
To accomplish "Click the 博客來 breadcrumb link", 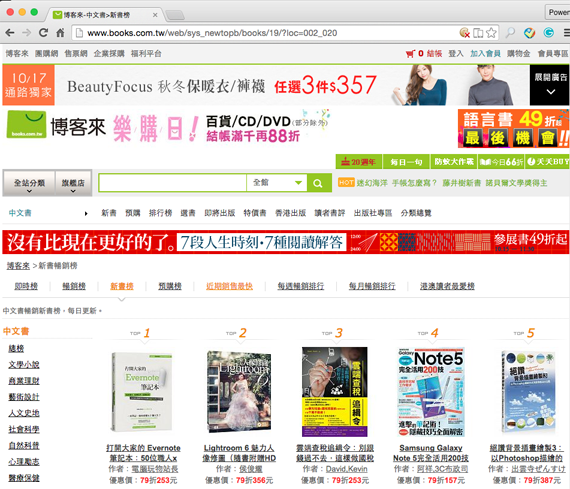I will 18,266.
